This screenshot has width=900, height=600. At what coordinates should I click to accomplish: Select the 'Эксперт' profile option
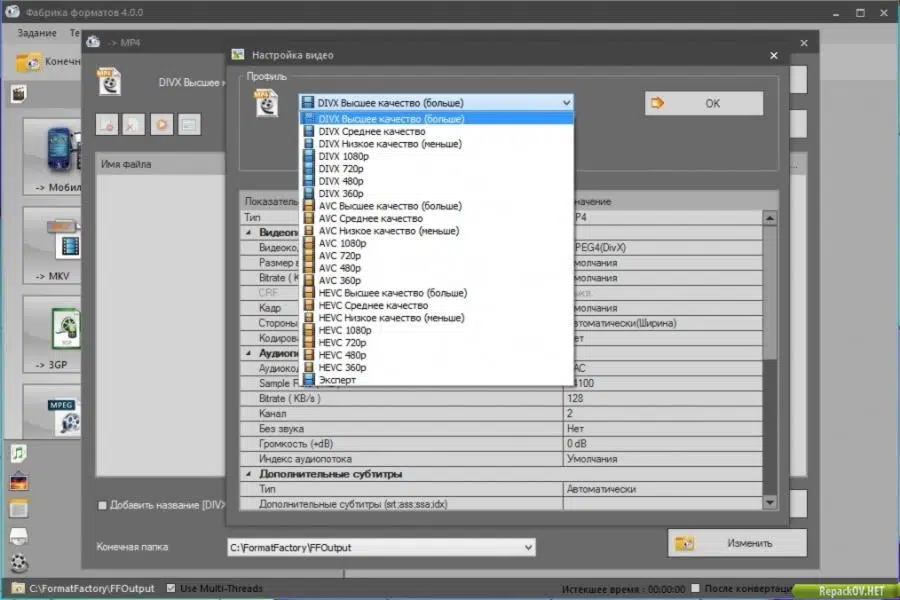pyautogui.click(x=337, y=380)
